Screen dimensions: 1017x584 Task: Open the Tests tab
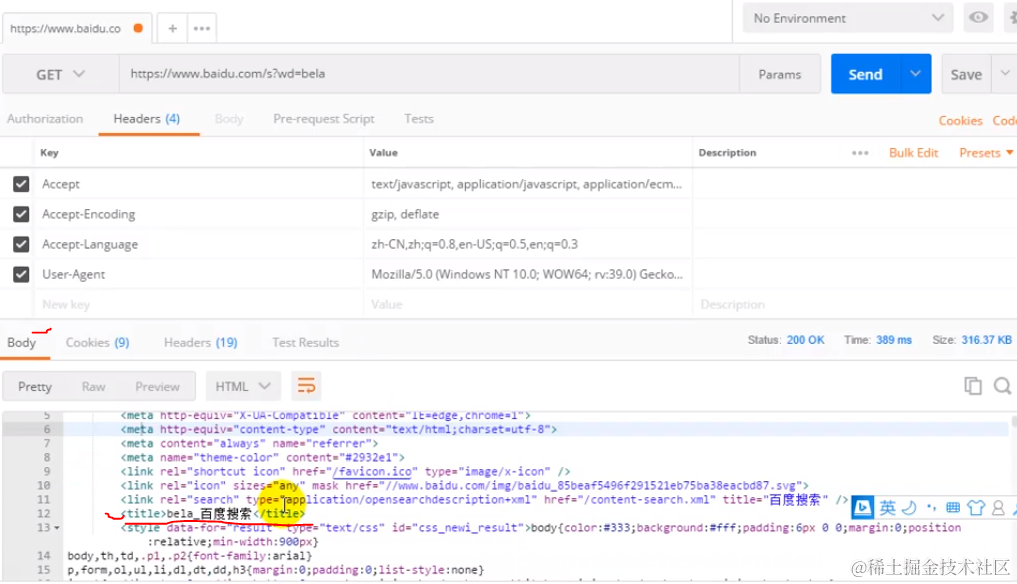coord(418,119)
